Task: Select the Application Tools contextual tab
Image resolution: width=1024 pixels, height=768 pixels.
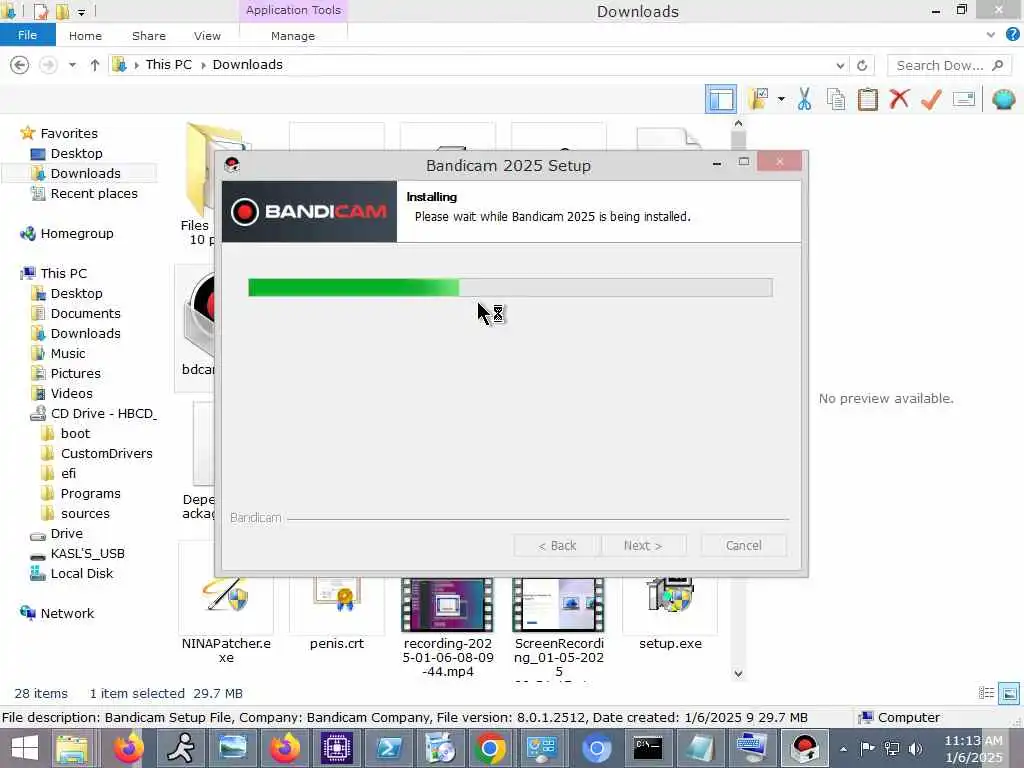Action: point(293,10)
